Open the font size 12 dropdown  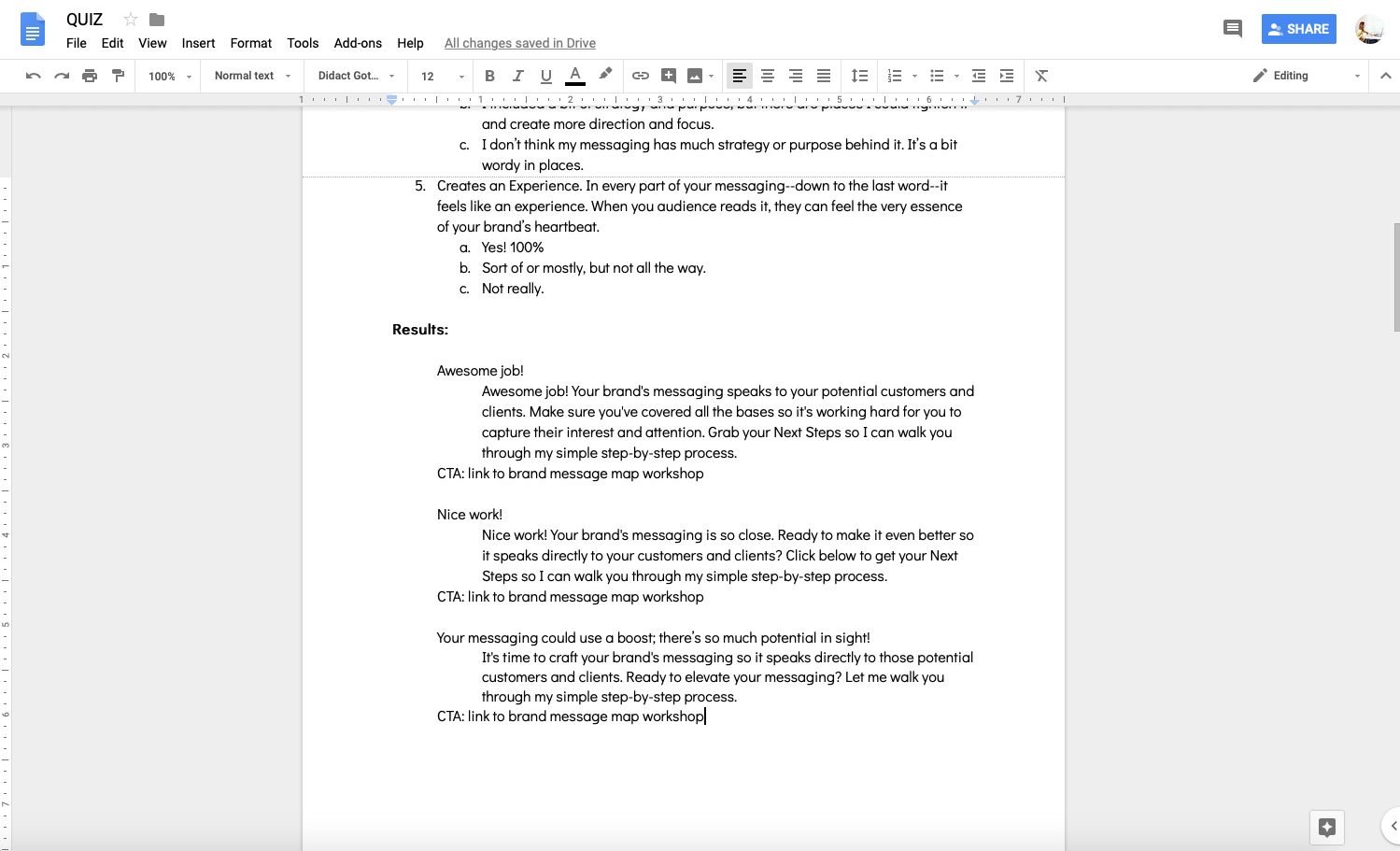442,77
